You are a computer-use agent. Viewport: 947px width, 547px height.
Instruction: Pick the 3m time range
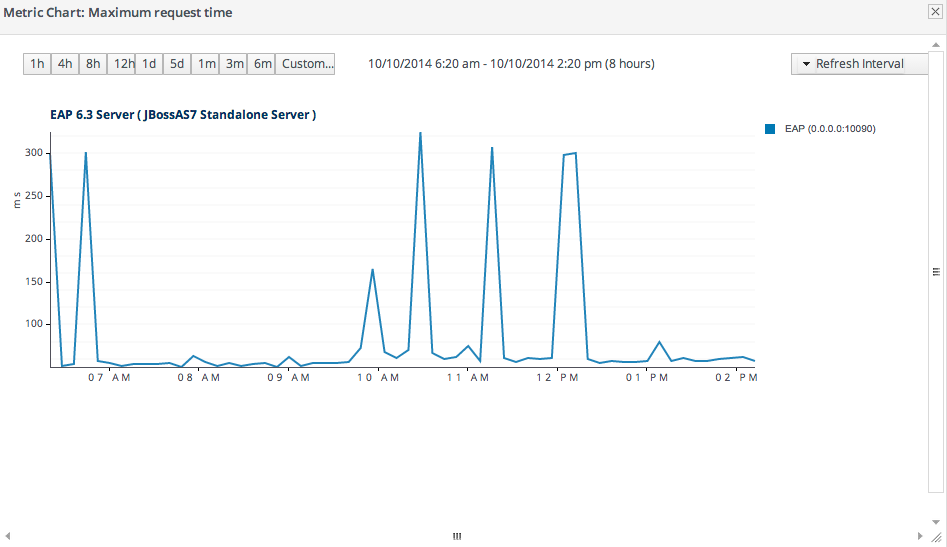(234, 64)
